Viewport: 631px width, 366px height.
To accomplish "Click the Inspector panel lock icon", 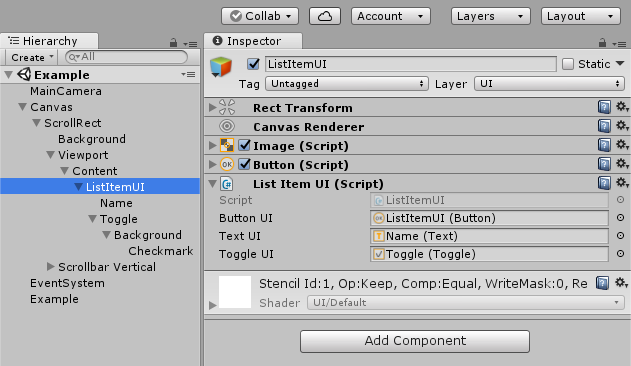I will pyautogui.click(x=602, y=42).
